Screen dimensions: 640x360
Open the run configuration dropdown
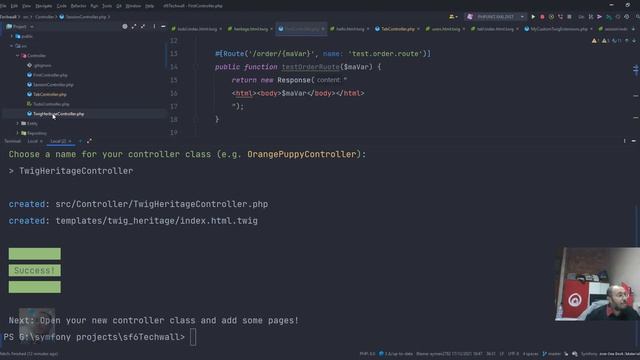tap(522, 17)
